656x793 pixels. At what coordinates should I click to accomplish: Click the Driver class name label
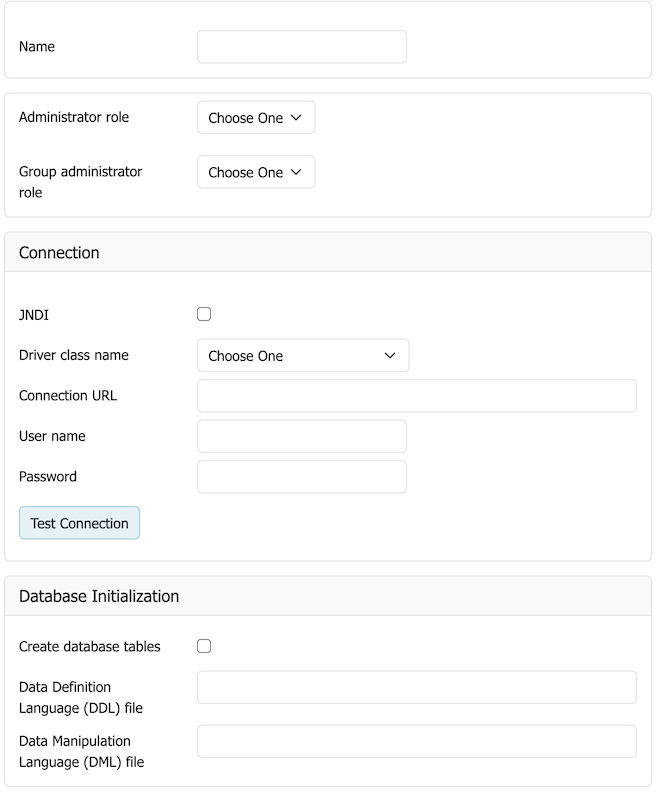pyautogui.click(x=74, y=355)
